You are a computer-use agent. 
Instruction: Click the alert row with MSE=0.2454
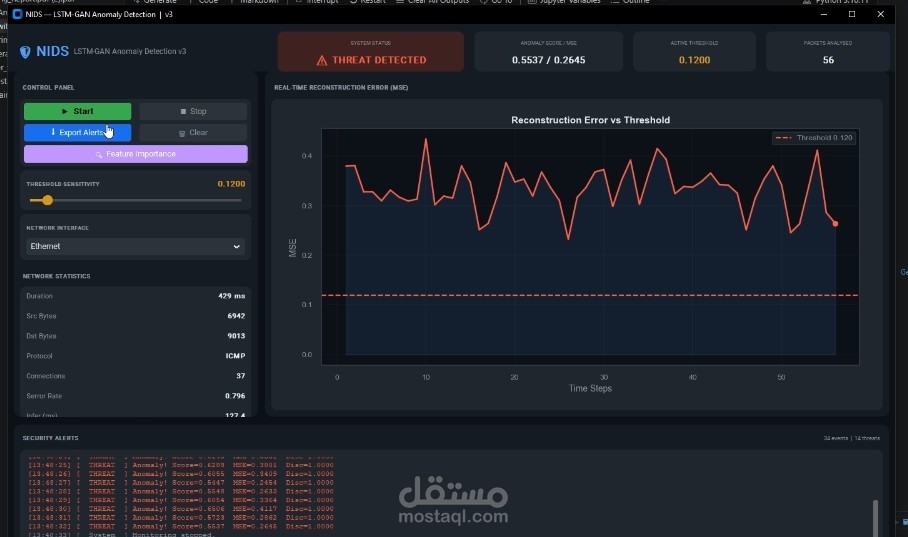tap(181, 483)
